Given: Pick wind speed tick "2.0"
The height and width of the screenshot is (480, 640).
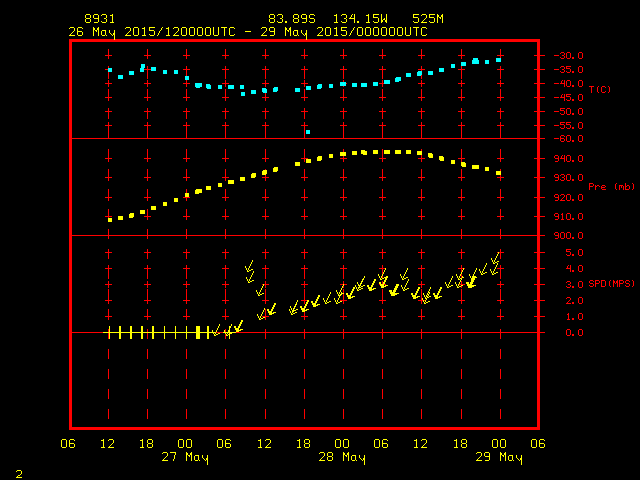Looking at the screenshot, I should pos(574,301).
